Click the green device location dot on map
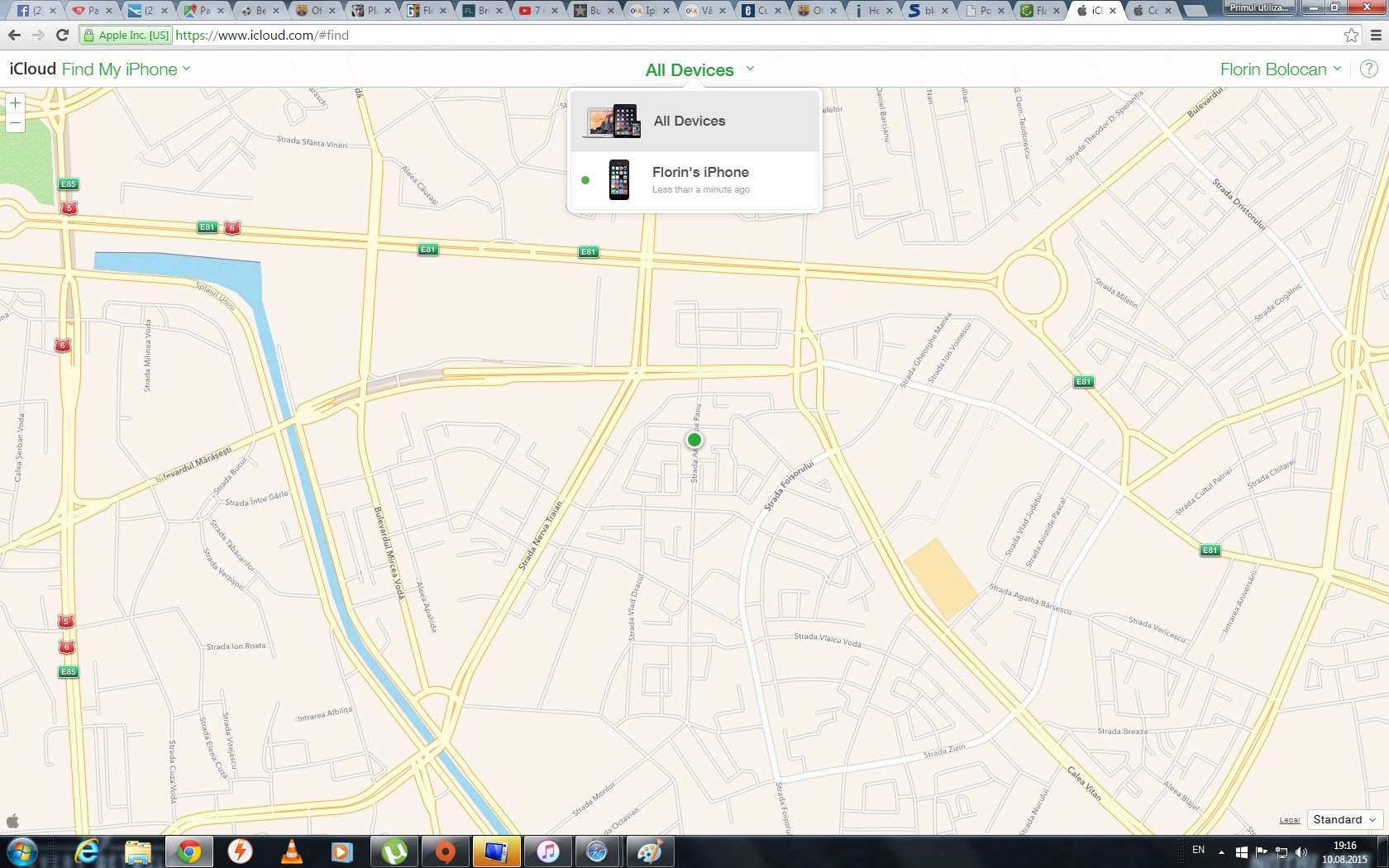This screenshot has width=1389, height=868. 694,440
